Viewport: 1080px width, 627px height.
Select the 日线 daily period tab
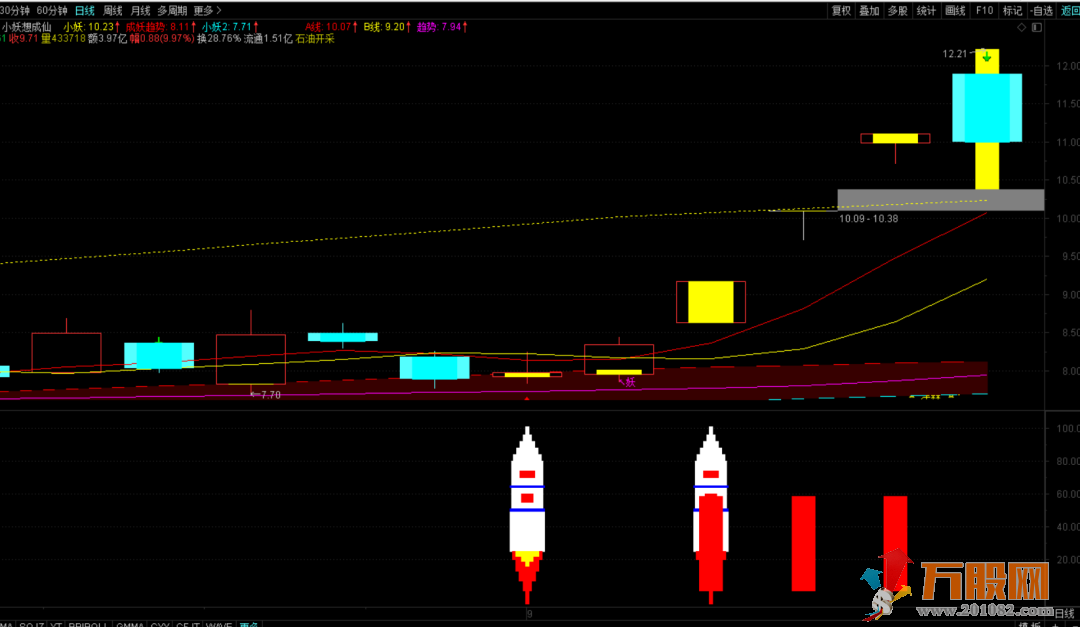pos(85,10)
